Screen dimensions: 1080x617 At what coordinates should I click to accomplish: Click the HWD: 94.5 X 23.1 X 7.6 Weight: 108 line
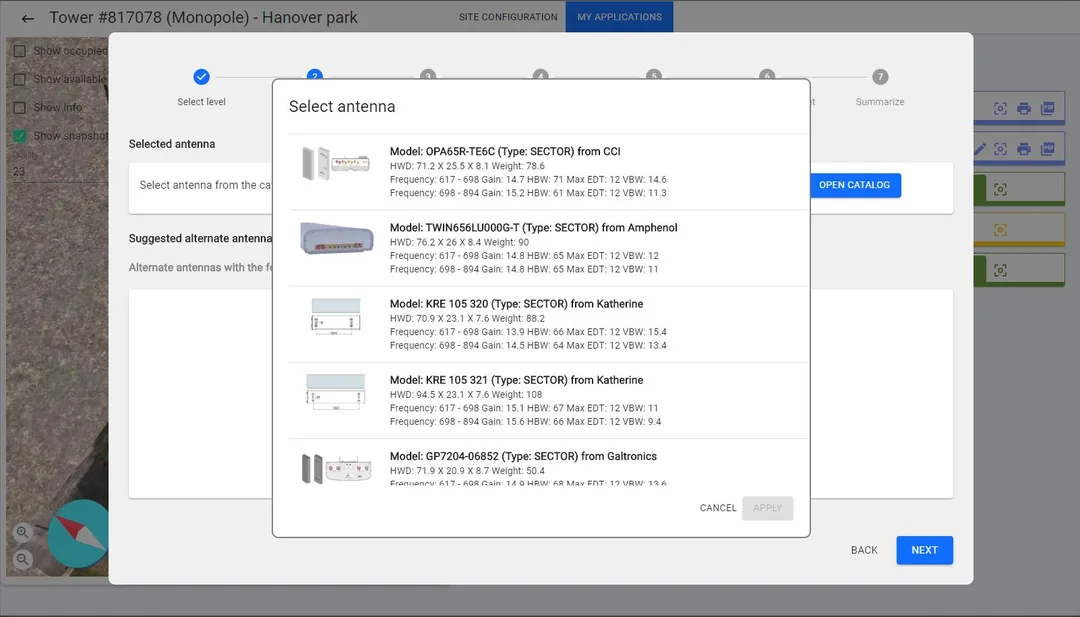[466, 395]
